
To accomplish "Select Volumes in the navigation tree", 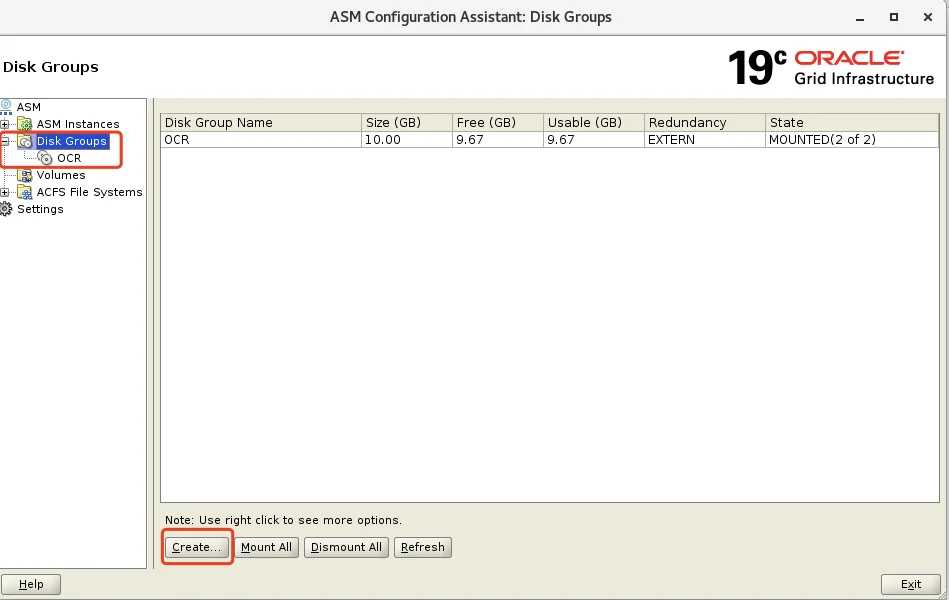I will point(61,175).
